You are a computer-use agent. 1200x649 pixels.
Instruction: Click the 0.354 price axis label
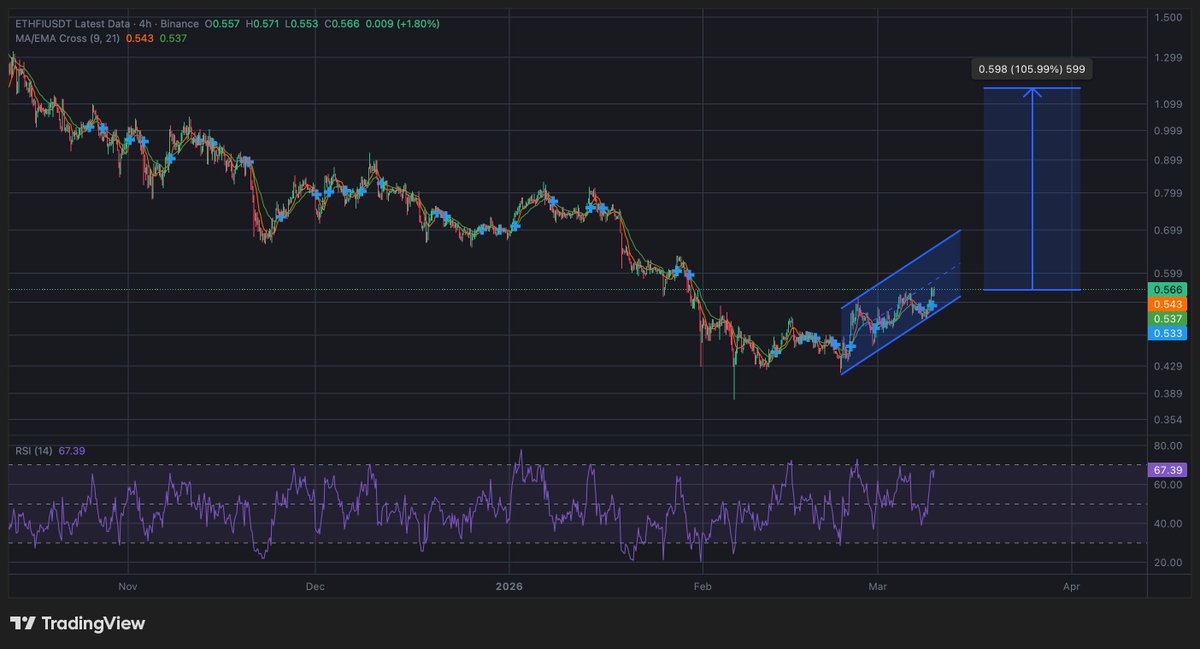(x=1169, y=420)
